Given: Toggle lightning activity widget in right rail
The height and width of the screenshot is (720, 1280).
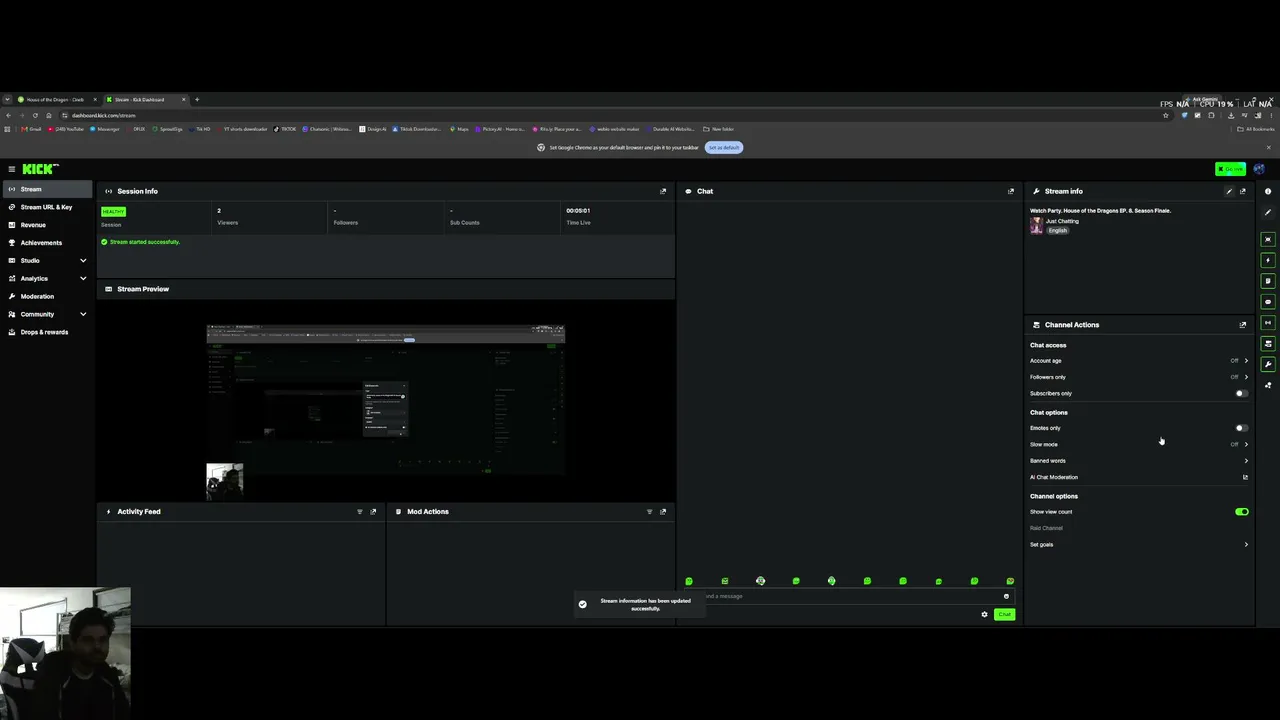Looking at the screenshot, I should 1268,260.
